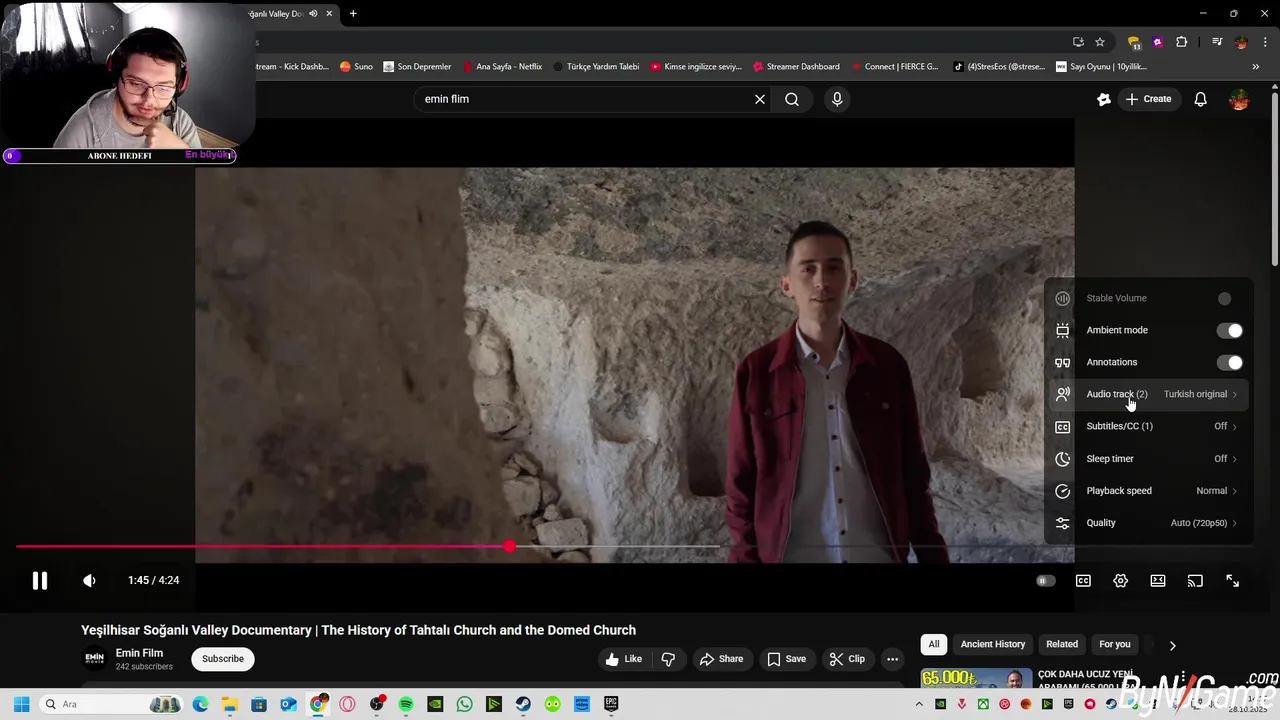Click the page's vertical scrollbar
The width and height of the screenshot is (1280, 720).
(x=1274, y=180)
